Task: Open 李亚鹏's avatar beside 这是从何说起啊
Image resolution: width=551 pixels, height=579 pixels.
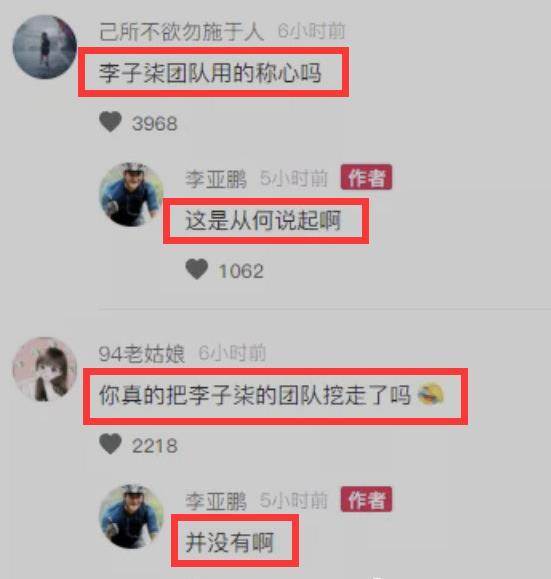Action: coord(132,194)
